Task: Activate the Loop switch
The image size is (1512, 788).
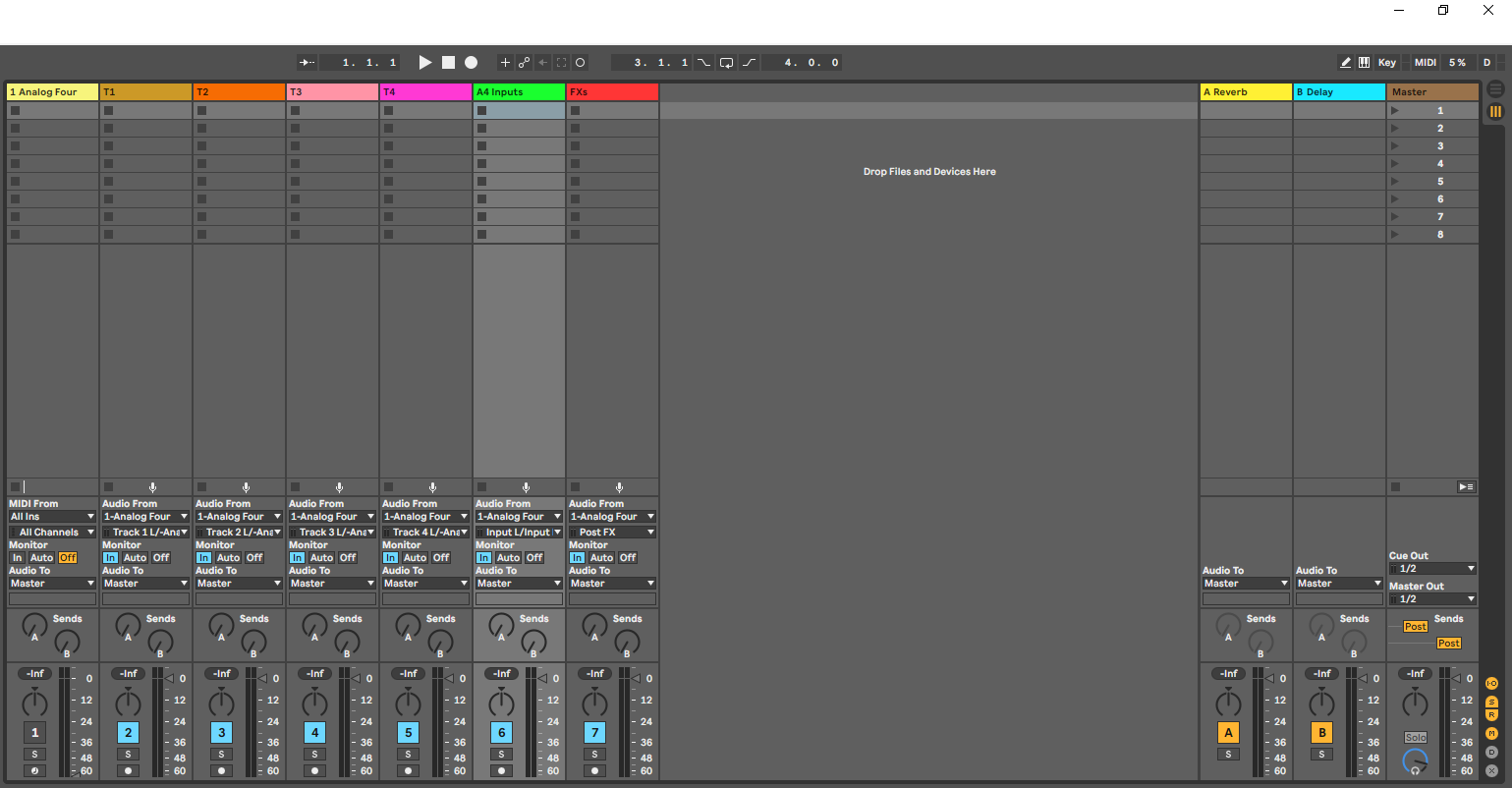Action: (726, 62)
